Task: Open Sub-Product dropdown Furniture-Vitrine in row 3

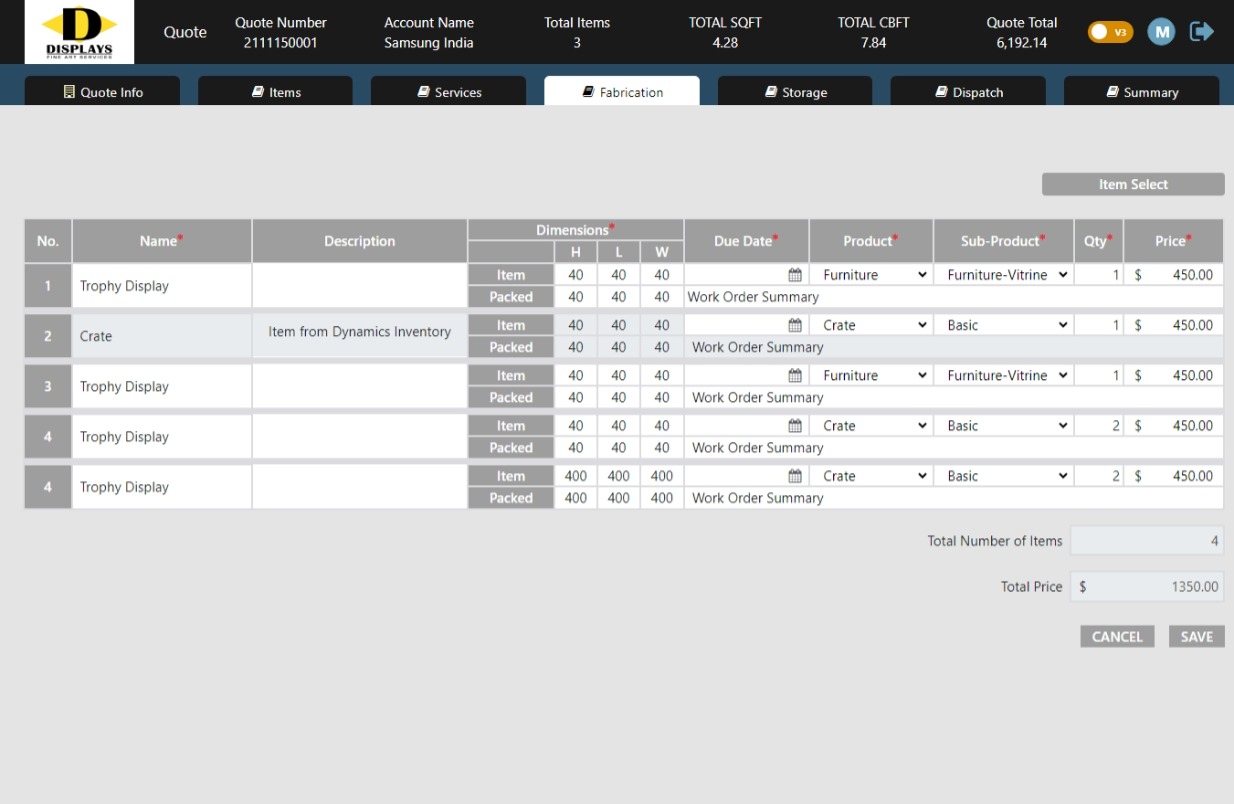Action: [x=1004, y=376]
